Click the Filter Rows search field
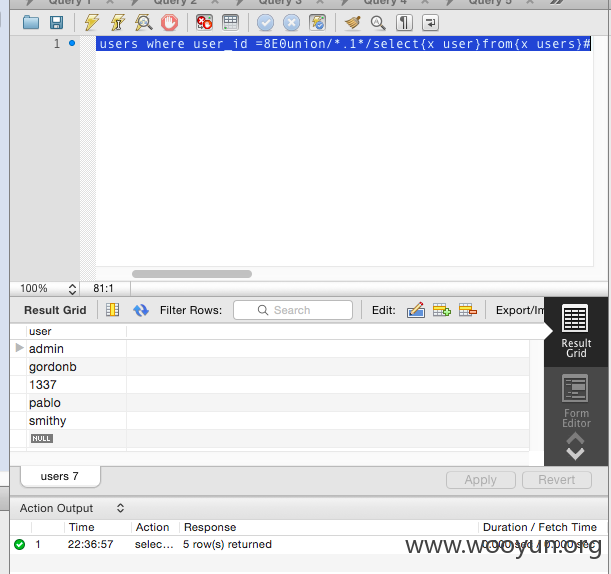Screen dimensions: 611x574 (x=293, y=310)
